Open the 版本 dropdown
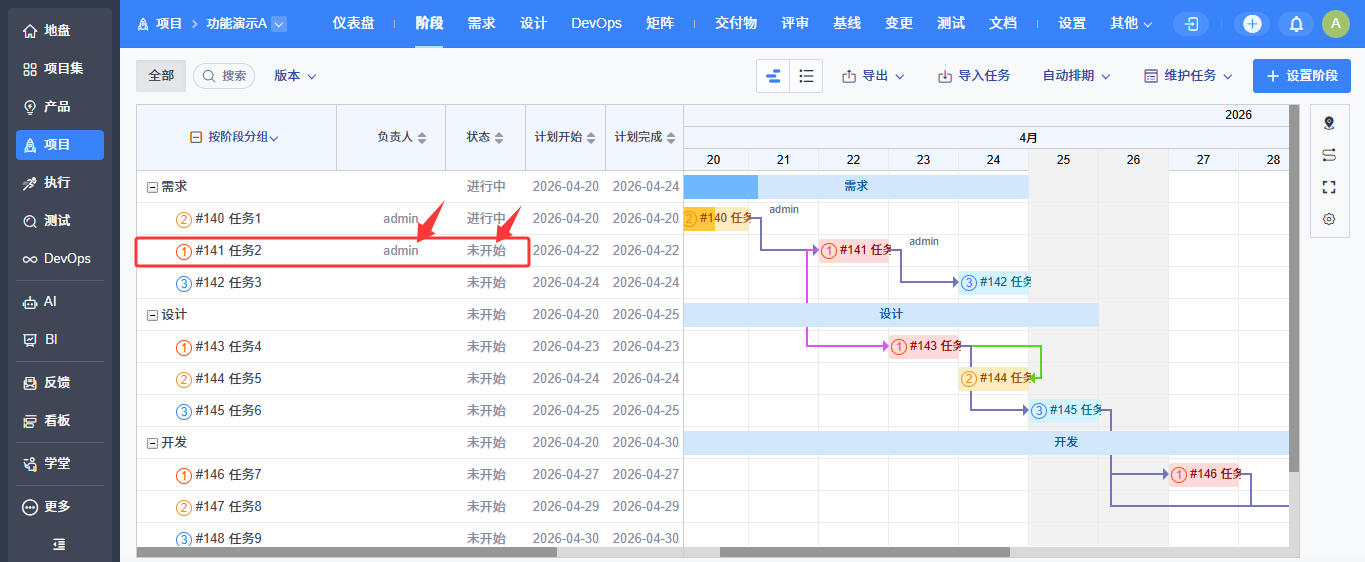Viewport: 1365px width, 562px height. pyautogui.click(x=295, y=76)
